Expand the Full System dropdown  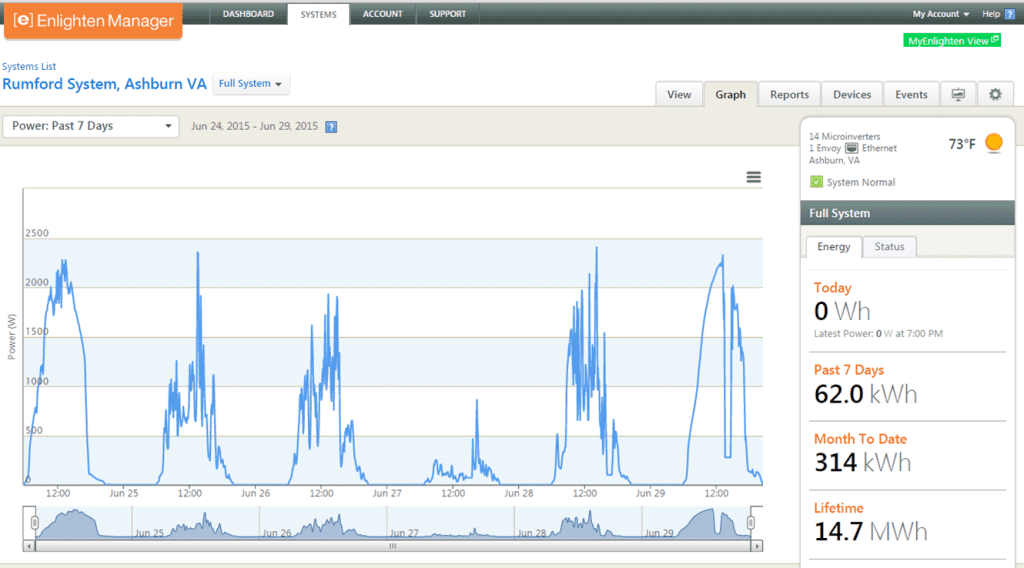point(251,84)
